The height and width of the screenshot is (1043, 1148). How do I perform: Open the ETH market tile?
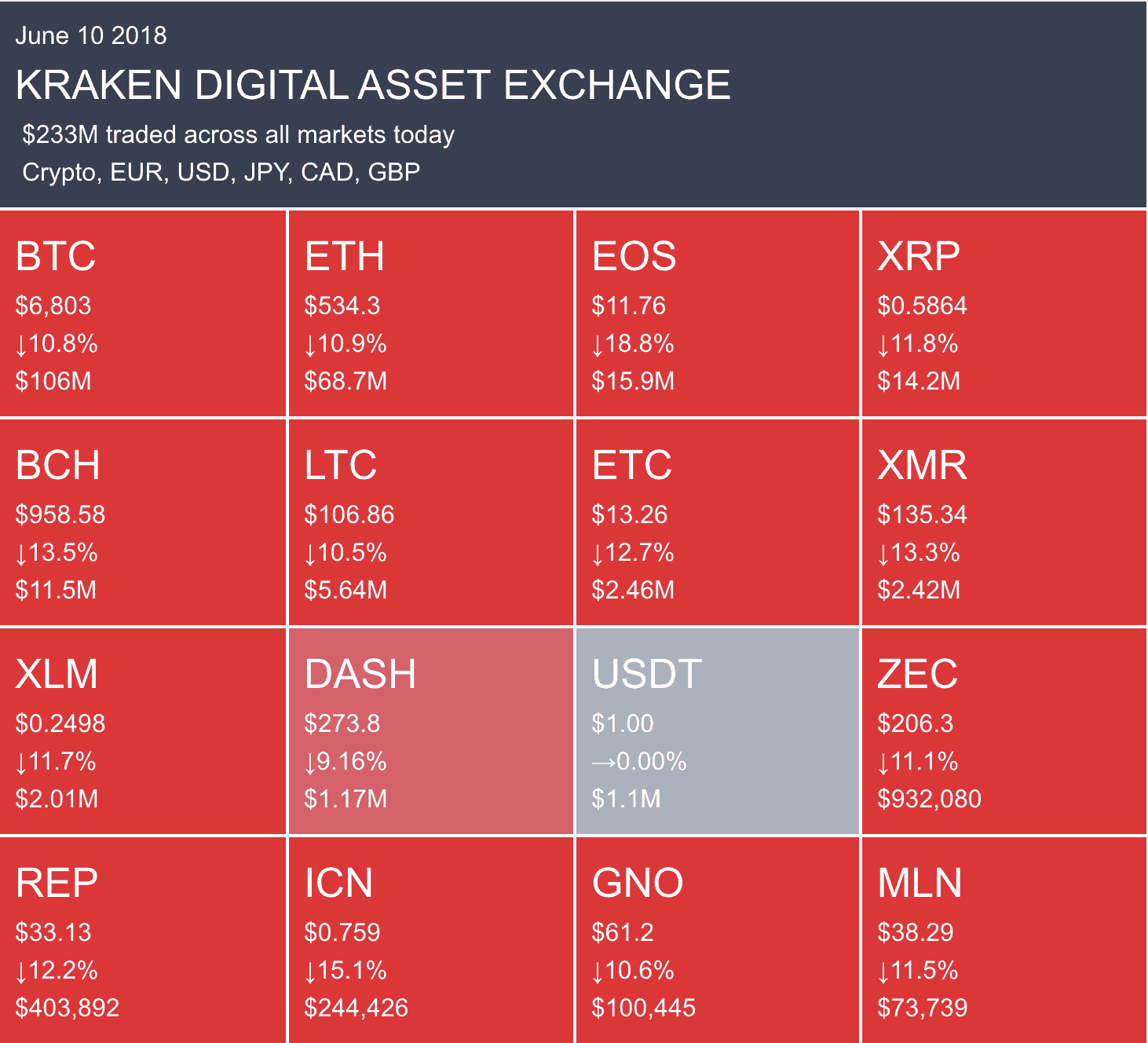coord(430,313)
